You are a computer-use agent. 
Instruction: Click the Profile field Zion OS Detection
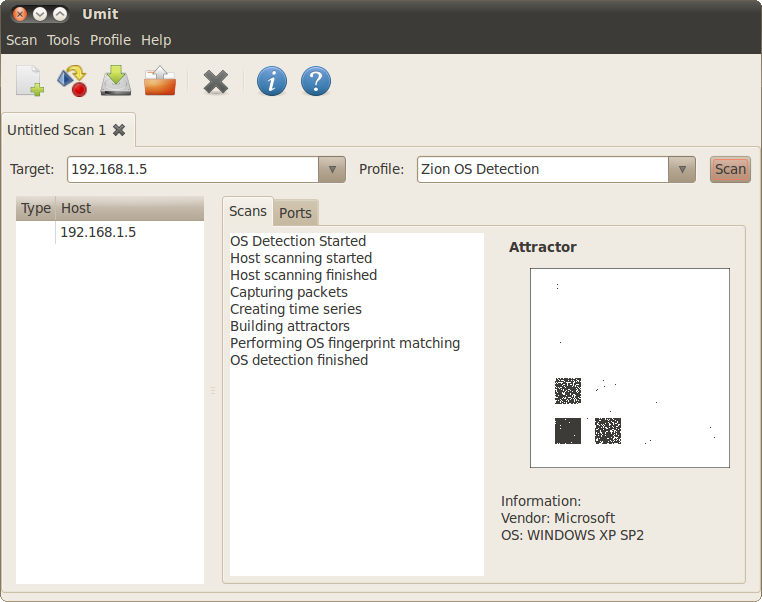(543, 169)
